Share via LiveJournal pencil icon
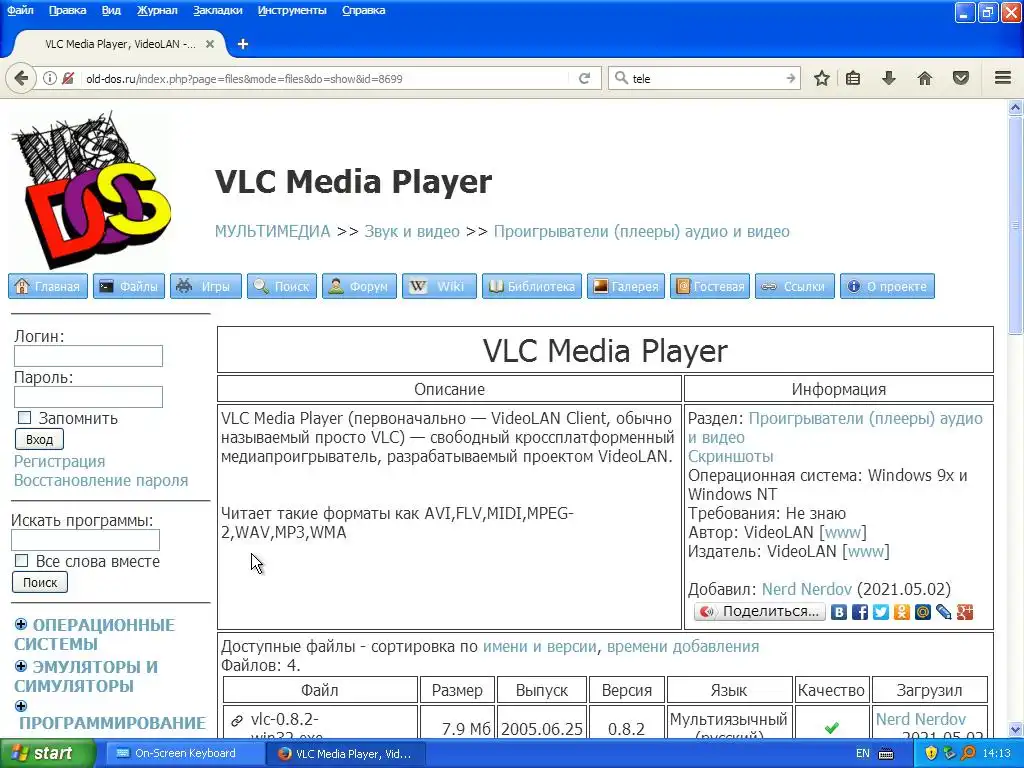Viewport: 1024px width, 768px height. (x=944, y=612)
